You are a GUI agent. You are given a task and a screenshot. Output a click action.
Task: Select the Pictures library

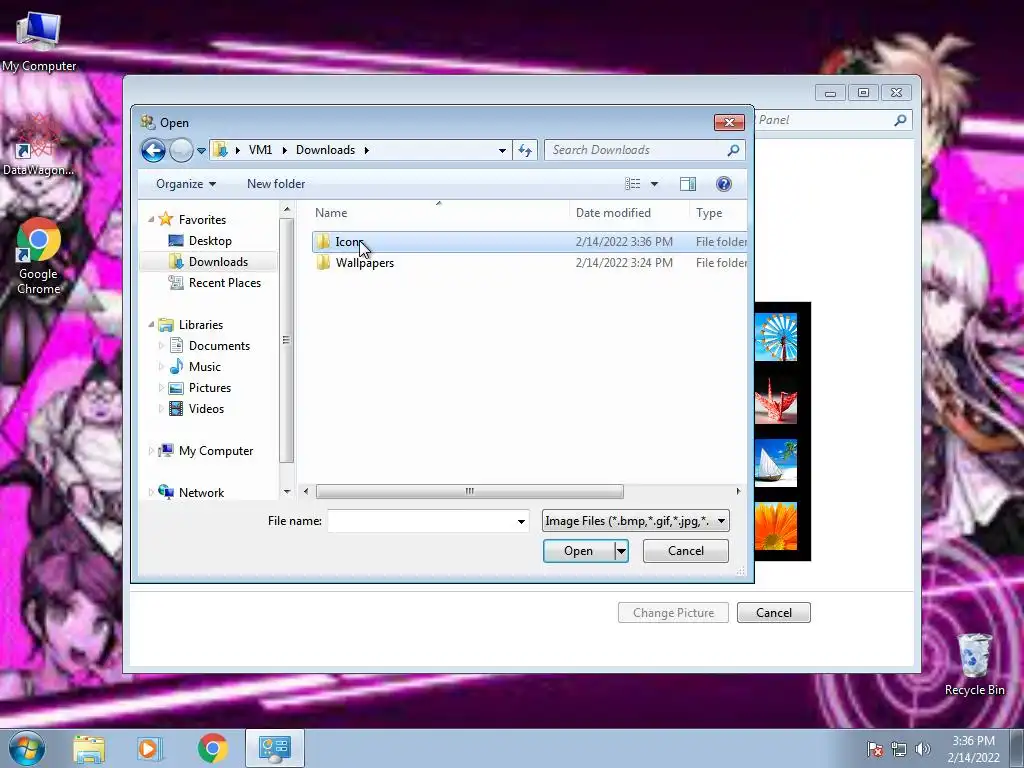[210, 387]
